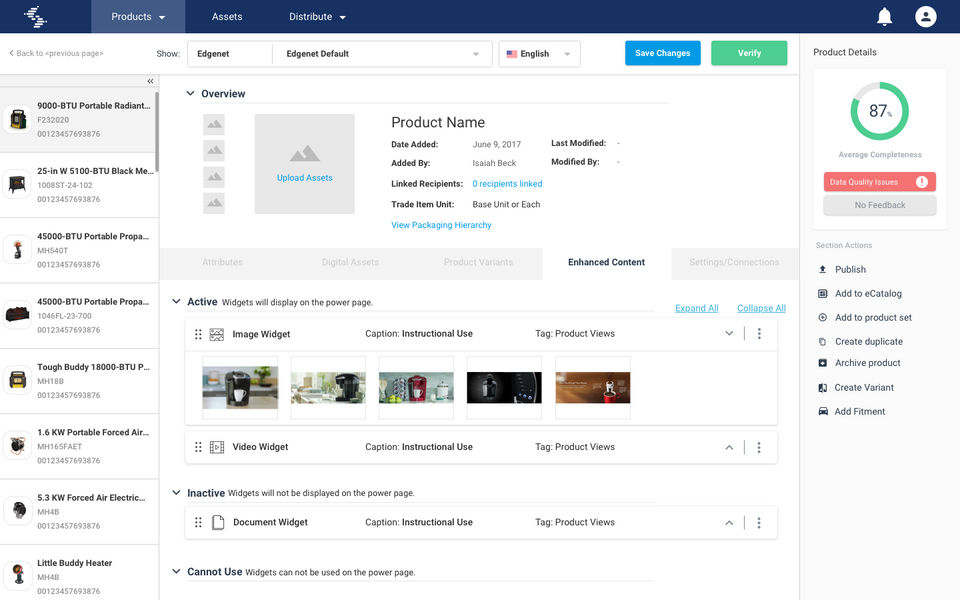Click the Add Fitment car icon
This screenshot has width=960, height=600.
pyautogui.click(x=823, y=411)
